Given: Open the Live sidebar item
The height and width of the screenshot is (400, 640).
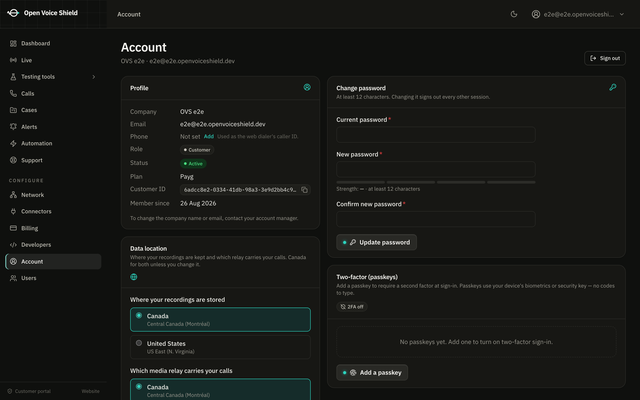Looking at the screenshot, I should click(x=53, y=60).
